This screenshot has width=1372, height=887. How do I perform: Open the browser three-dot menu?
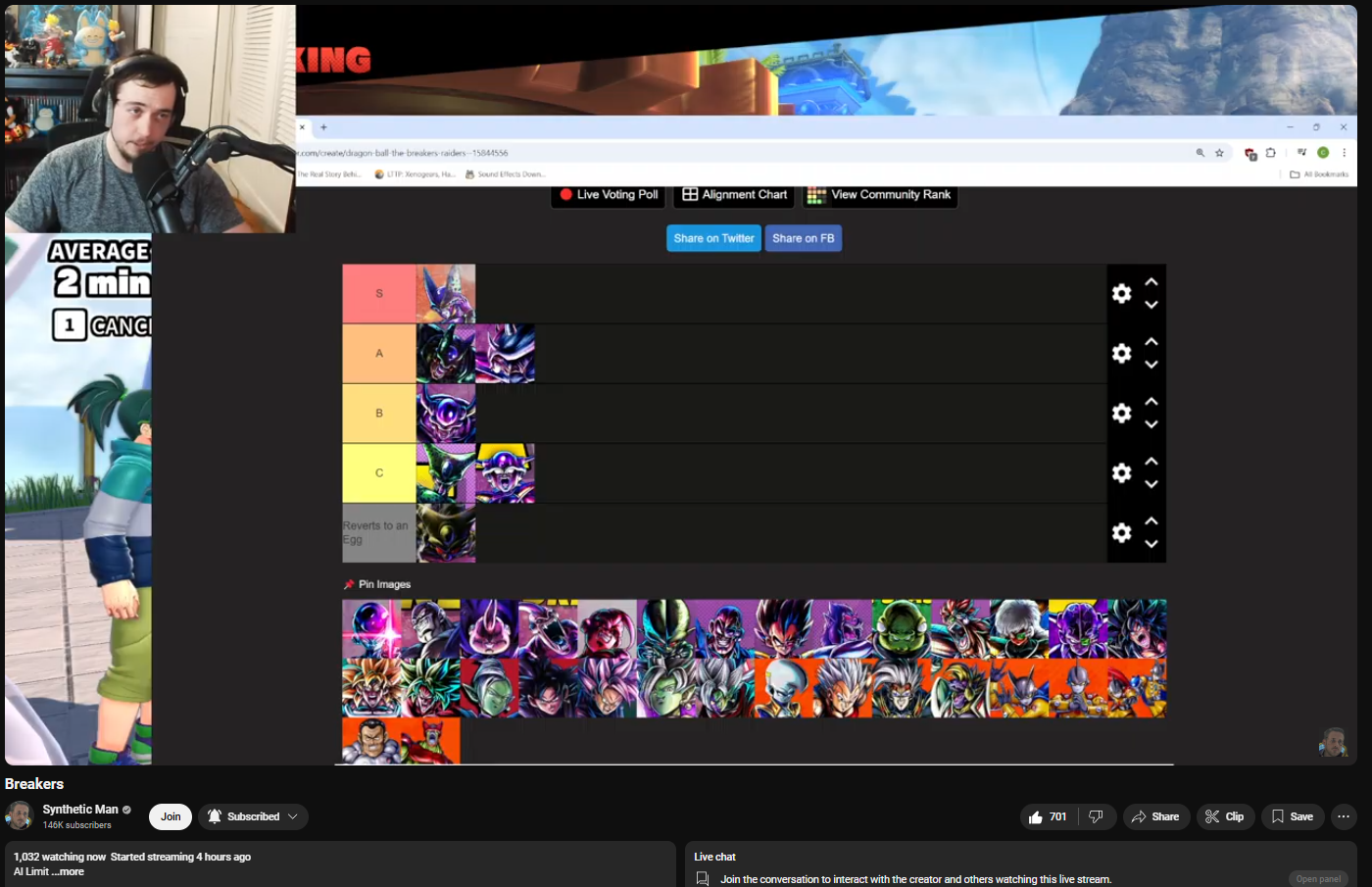1345,153
